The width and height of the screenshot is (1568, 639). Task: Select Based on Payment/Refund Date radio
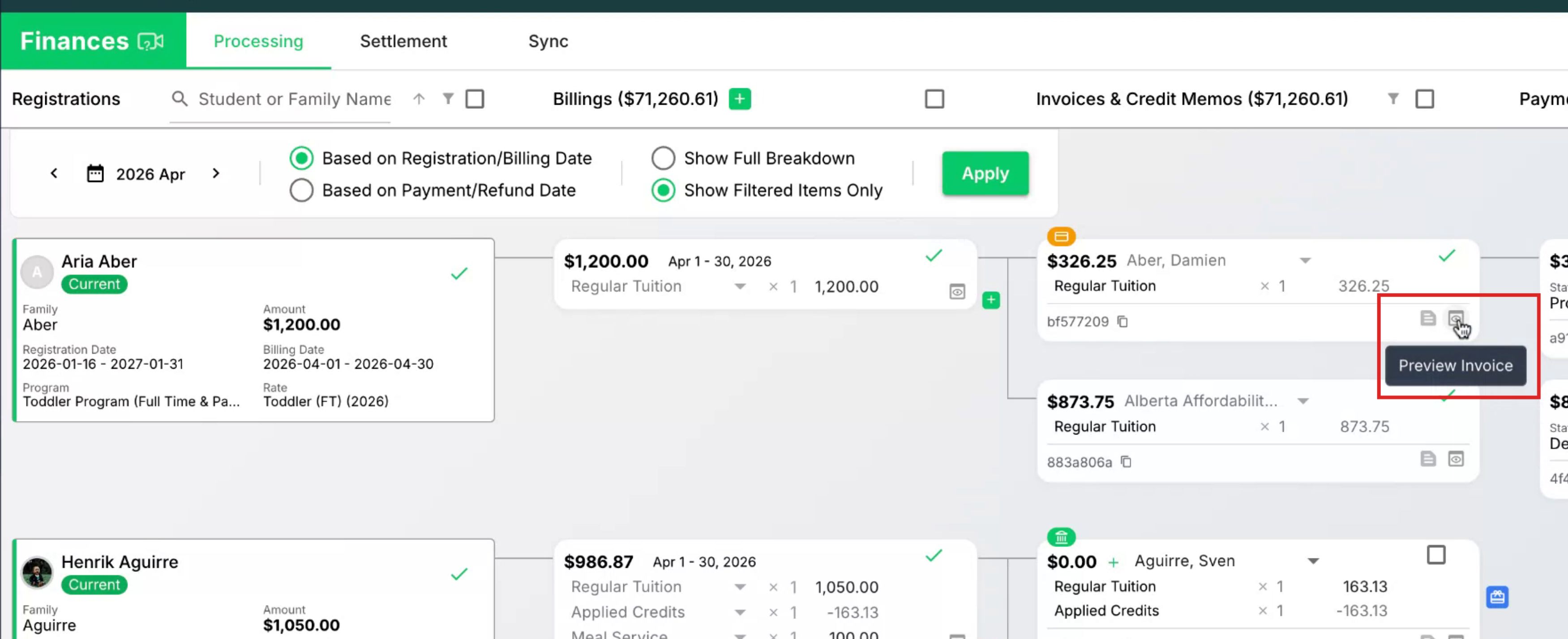click(x=301, y=191)
